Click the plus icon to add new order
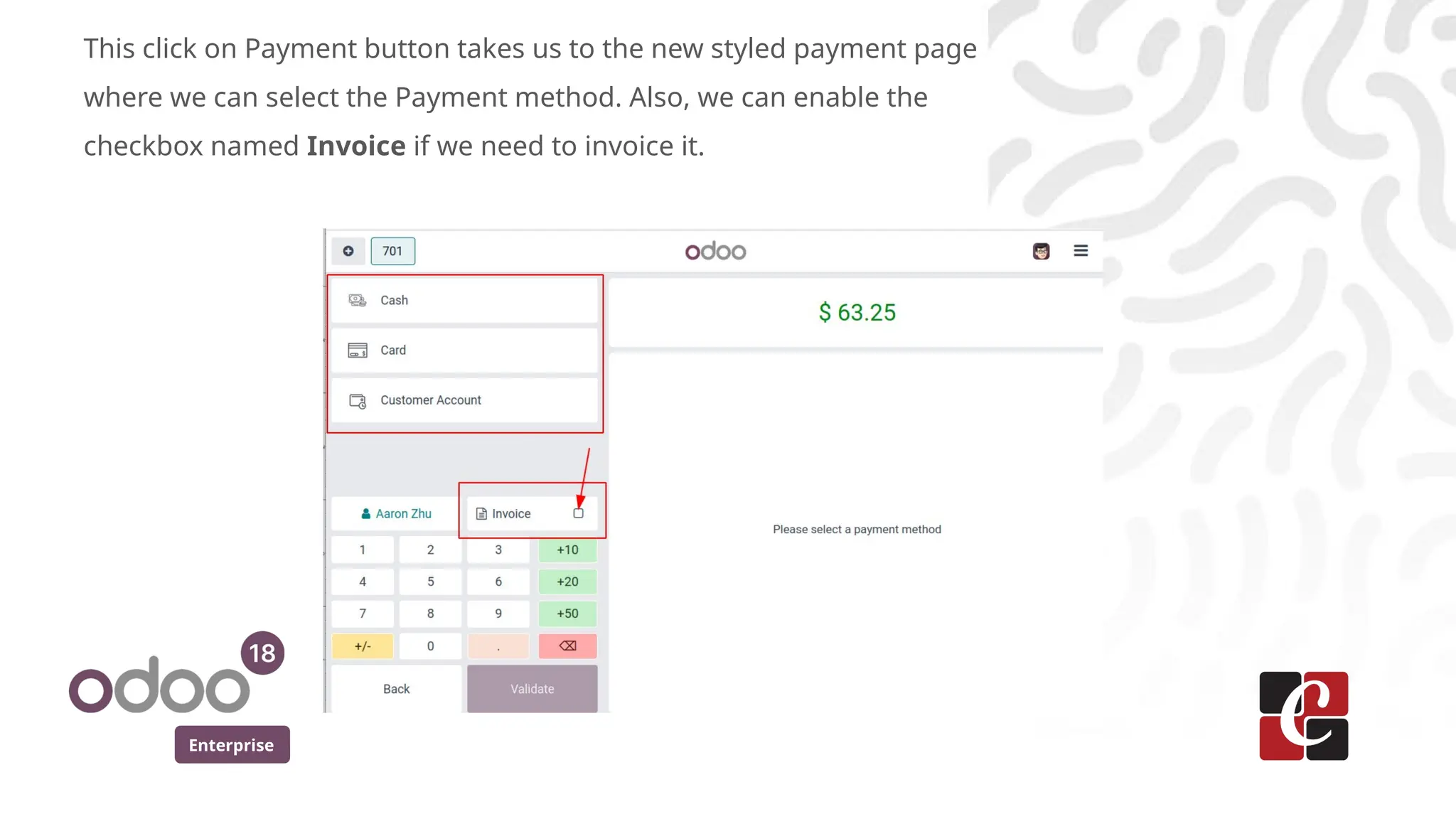1456x819 pixels. pos(348,251)
